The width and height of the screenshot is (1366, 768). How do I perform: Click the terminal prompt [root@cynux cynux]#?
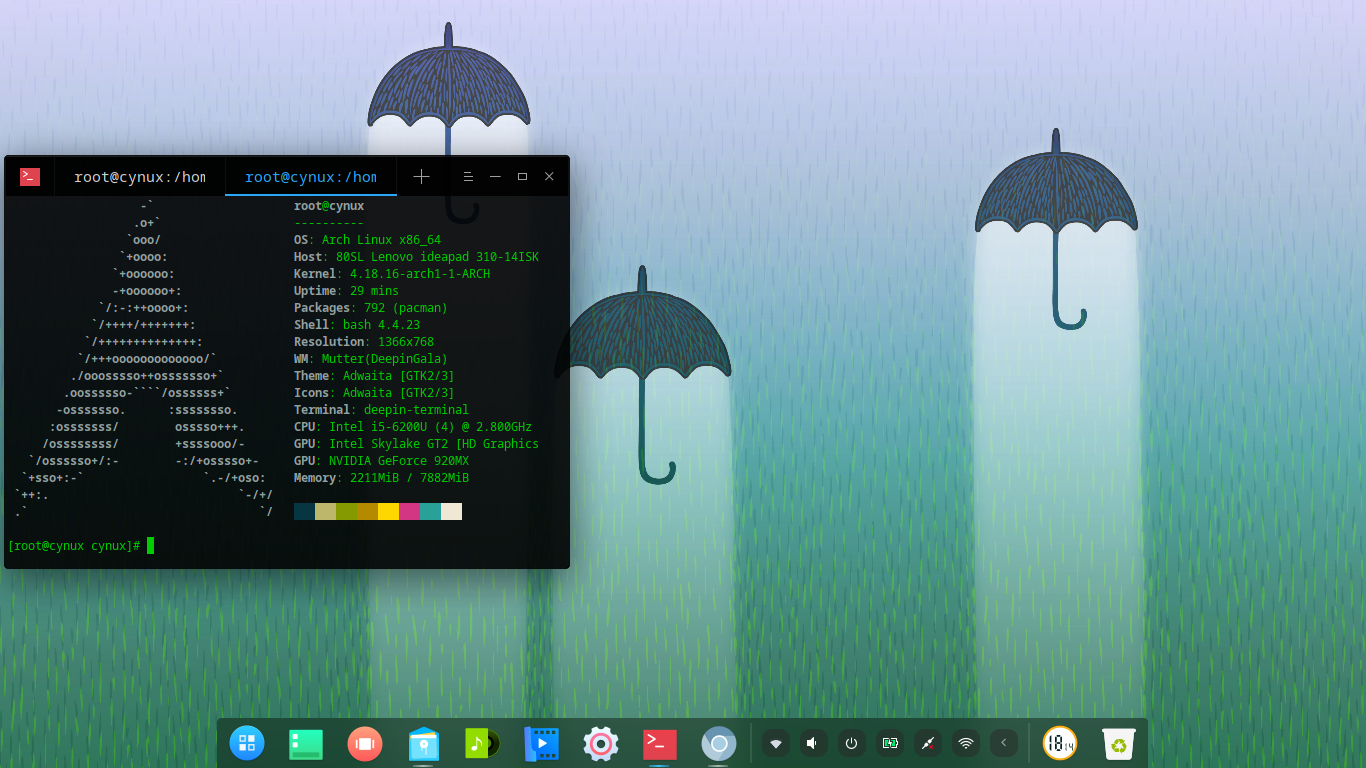point(74,546)
